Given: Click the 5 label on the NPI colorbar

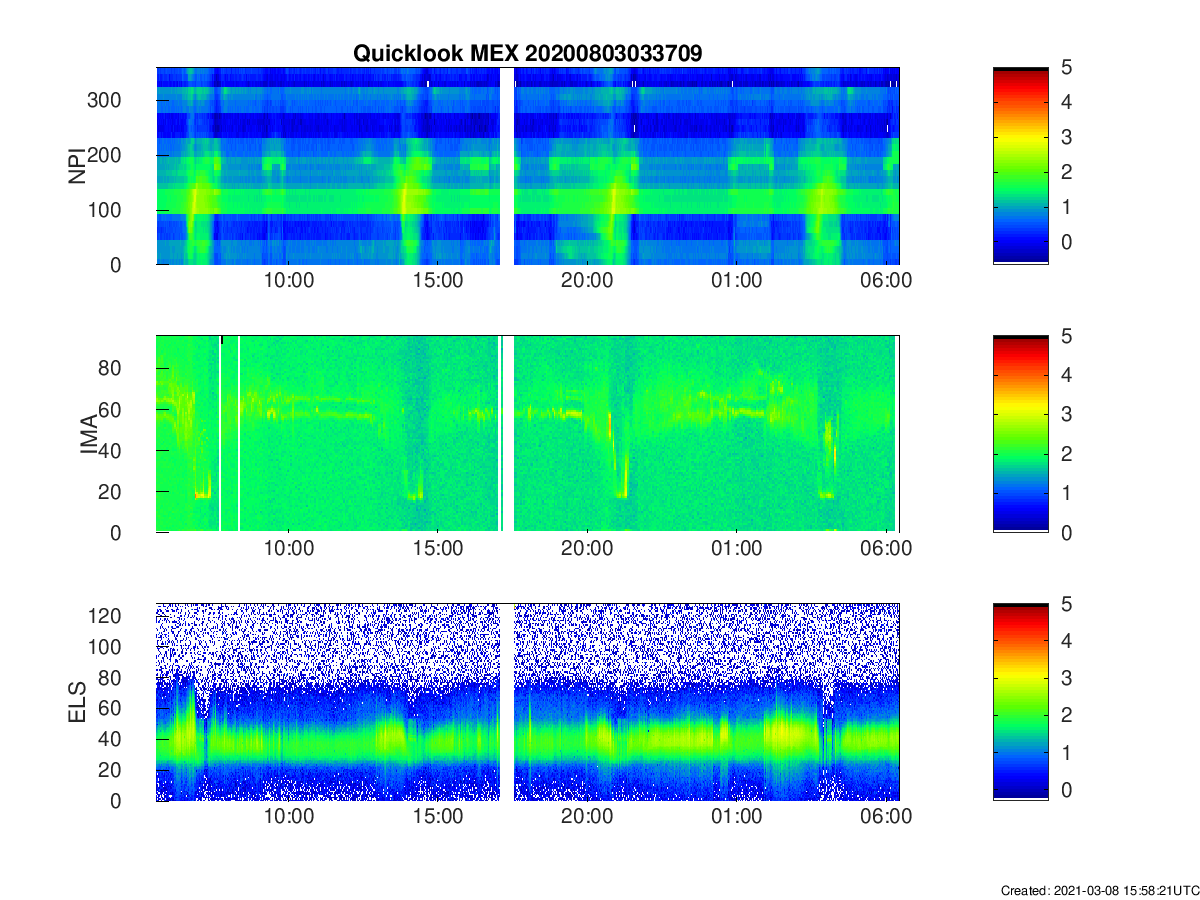Looking at the screenshot, I should (x=1065, y=68).
